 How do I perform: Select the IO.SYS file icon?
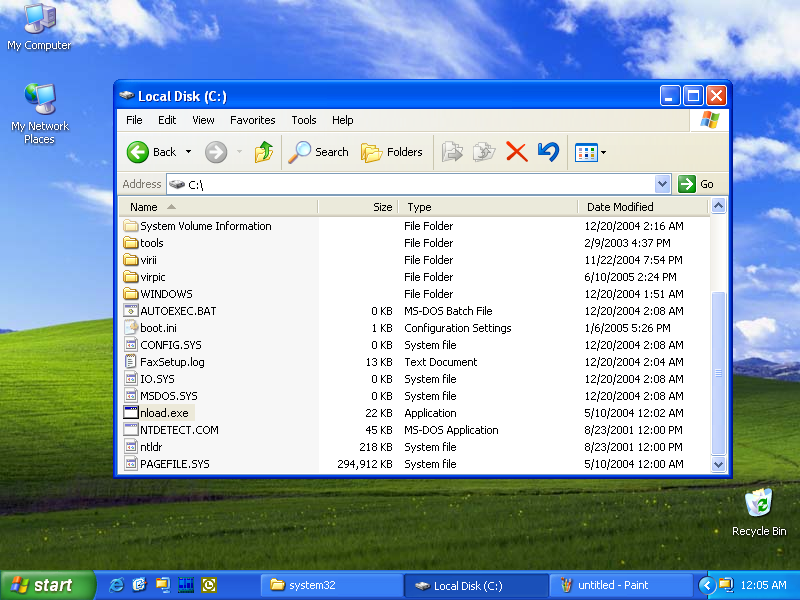131,379
